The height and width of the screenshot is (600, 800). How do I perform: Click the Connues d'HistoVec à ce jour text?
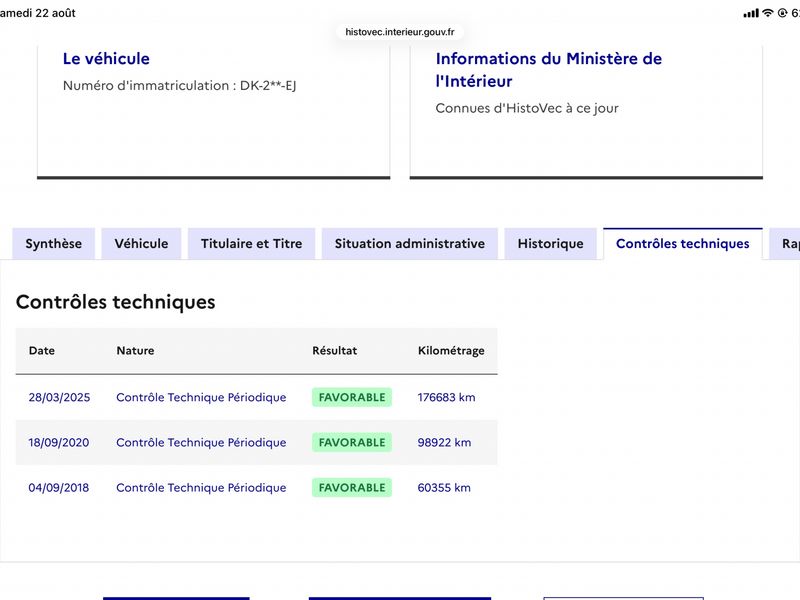[x=527, y=108]
